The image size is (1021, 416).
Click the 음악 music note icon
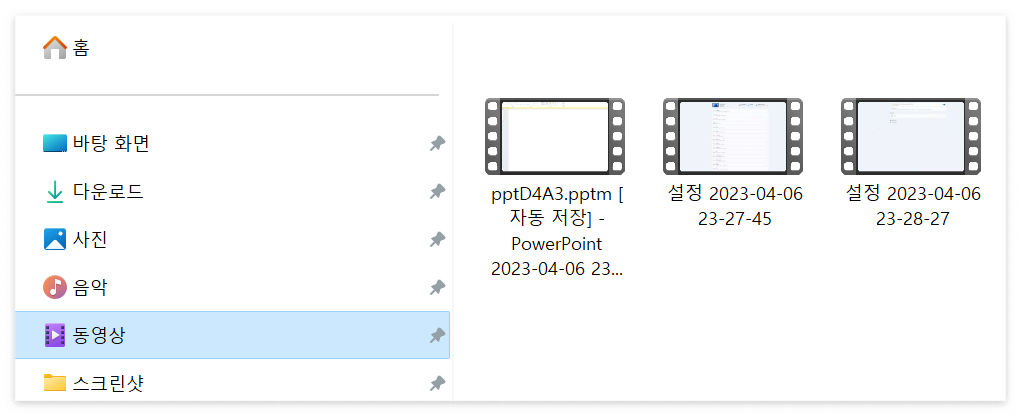55,287
